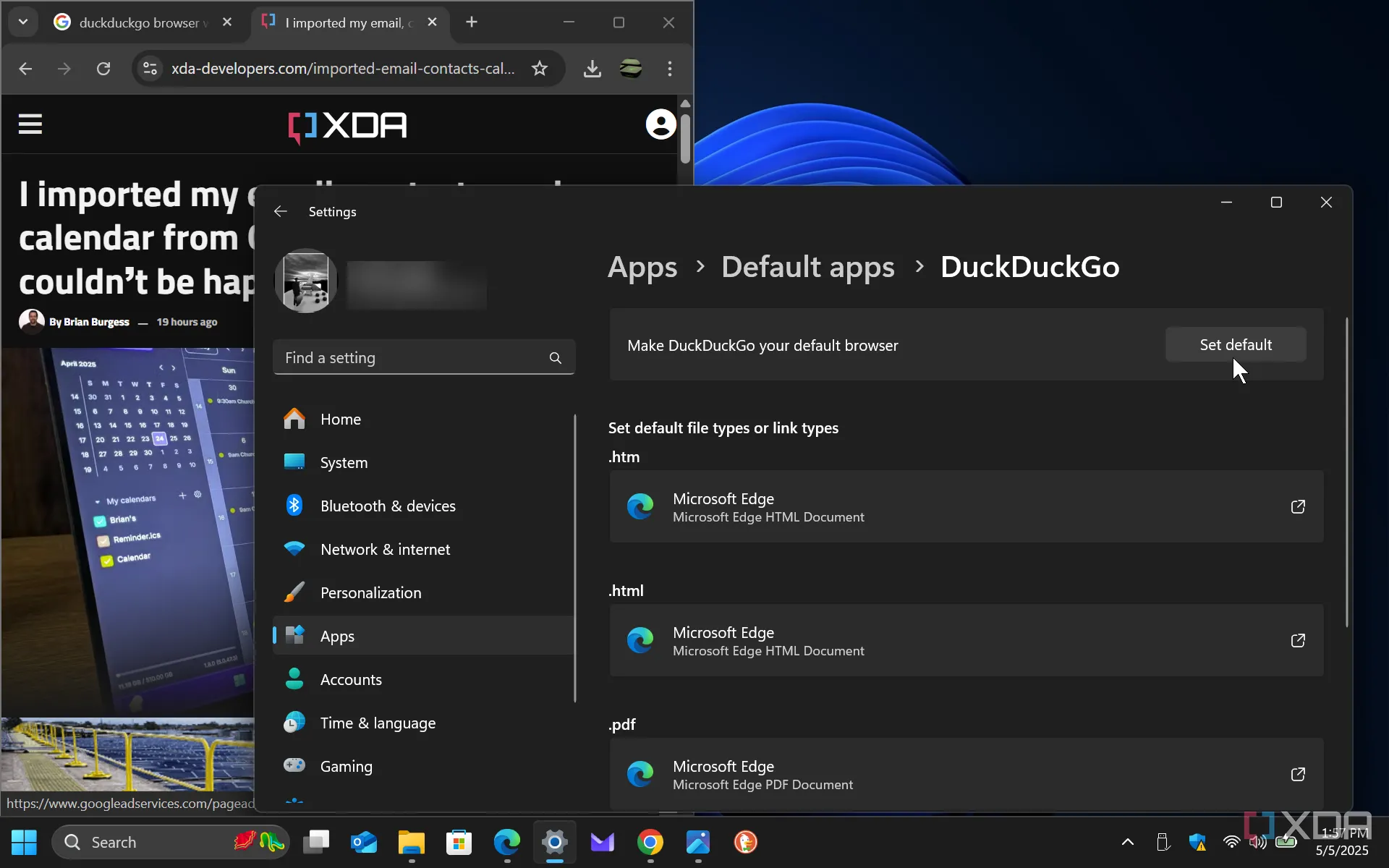Open Outlook from taskbar
The width and height of the screenshot is (1389, 868).
click(x=364, y=842)
